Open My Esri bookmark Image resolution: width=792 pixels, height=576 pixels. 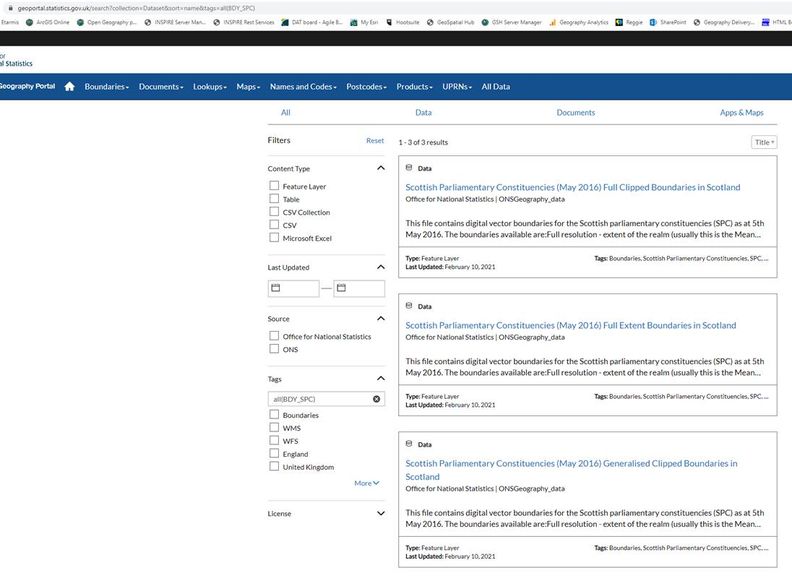[x=364, y=22]
